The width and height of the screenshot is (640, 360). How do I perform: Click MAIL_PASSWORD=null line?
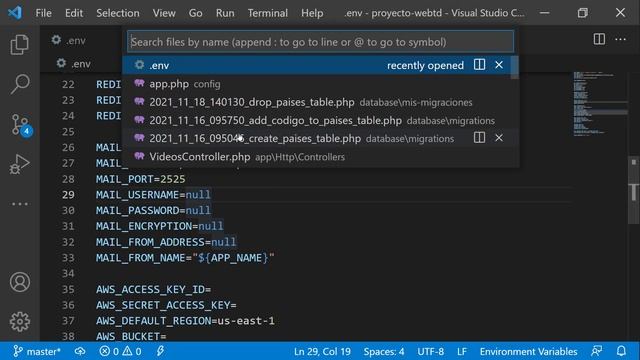(153, 210)
